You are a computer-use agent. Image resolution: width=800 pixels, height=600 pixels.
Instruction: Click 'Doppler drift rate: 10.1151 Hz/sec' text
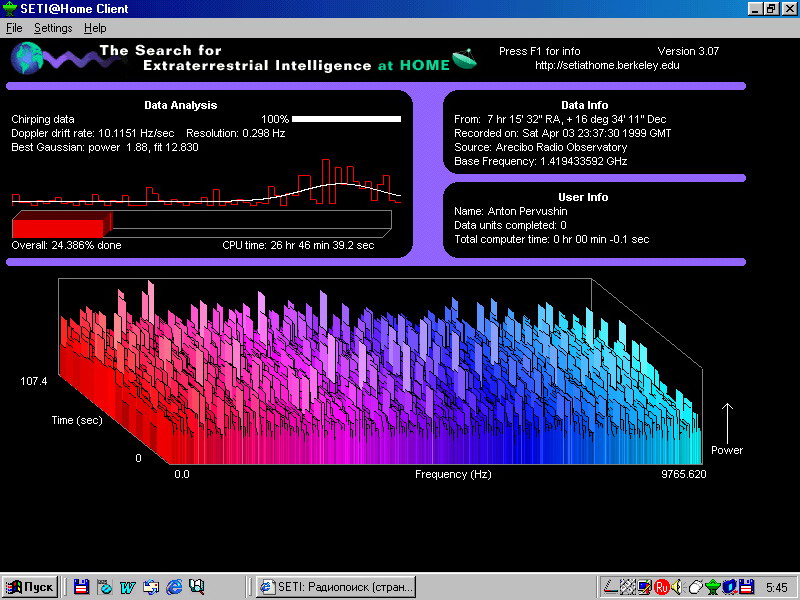point(93,133)
